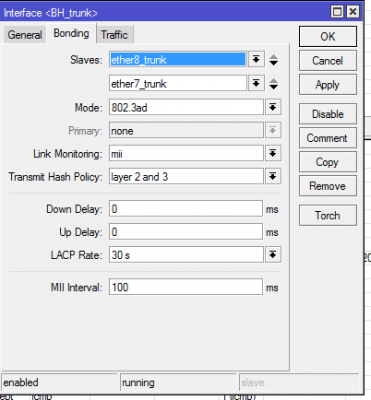This screenshot has width=371, height=400.
Task: Open the Transmit Hash Policy dropdown
Action: point(273,176)
